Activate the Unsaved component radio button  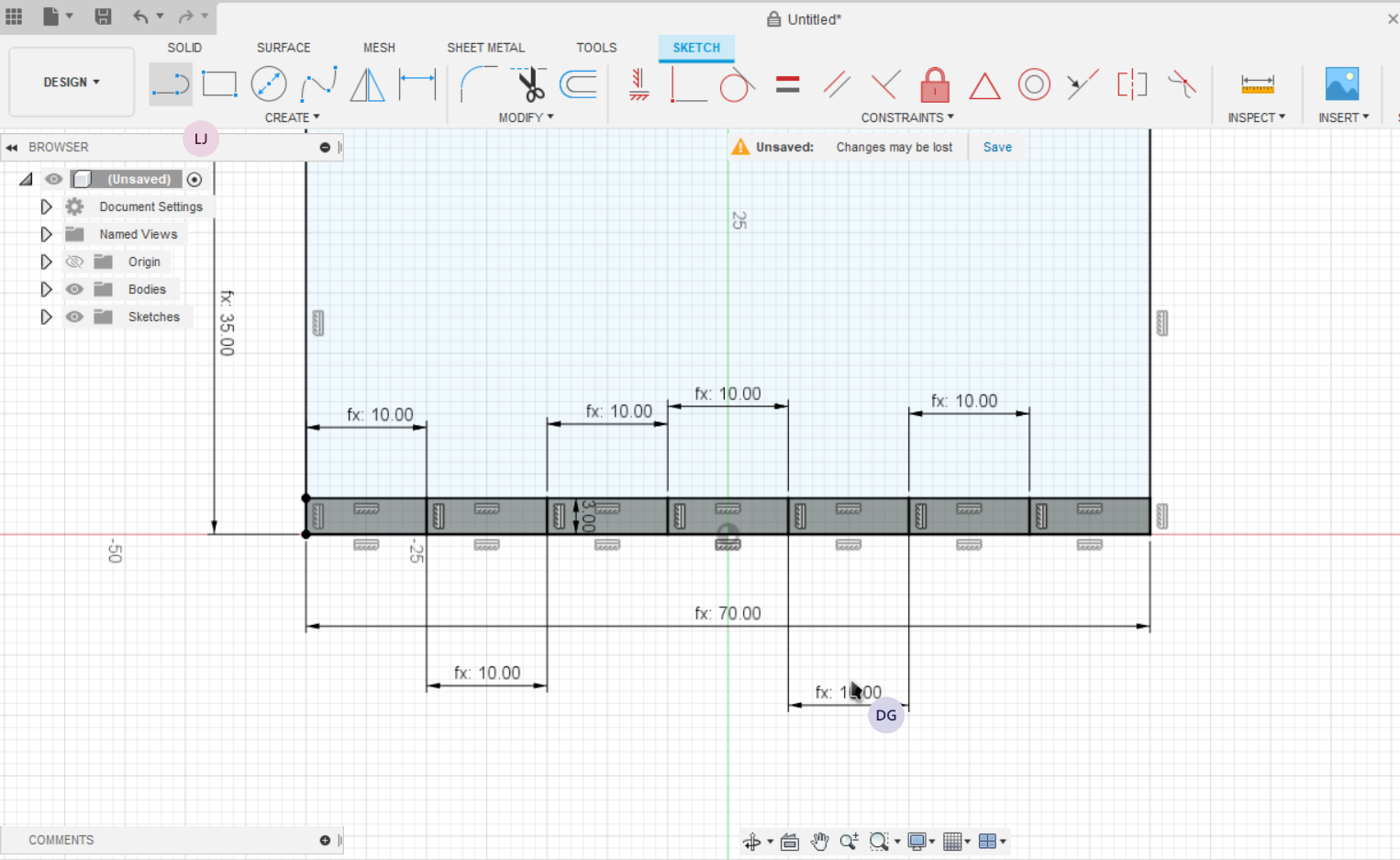point(194,179)
